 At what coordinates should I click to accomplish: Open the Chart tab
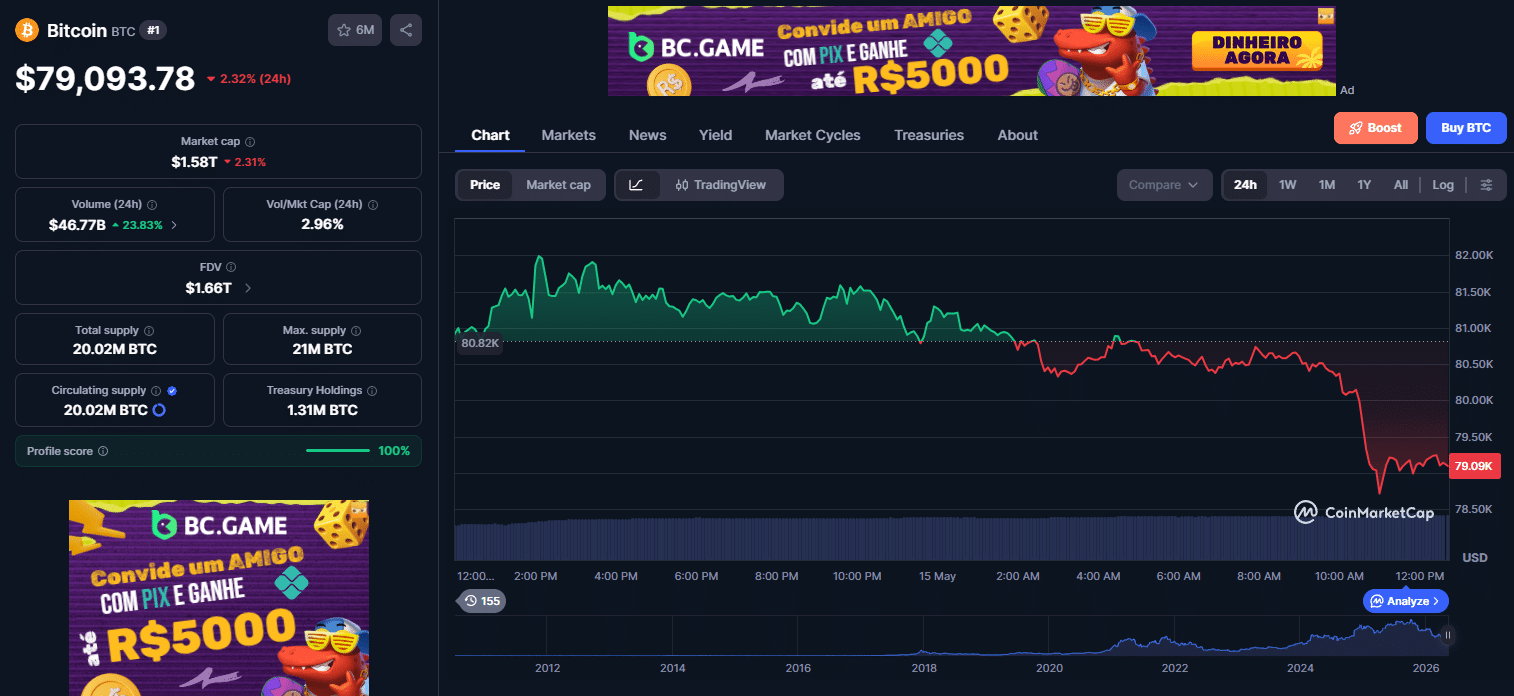(490, 135)
